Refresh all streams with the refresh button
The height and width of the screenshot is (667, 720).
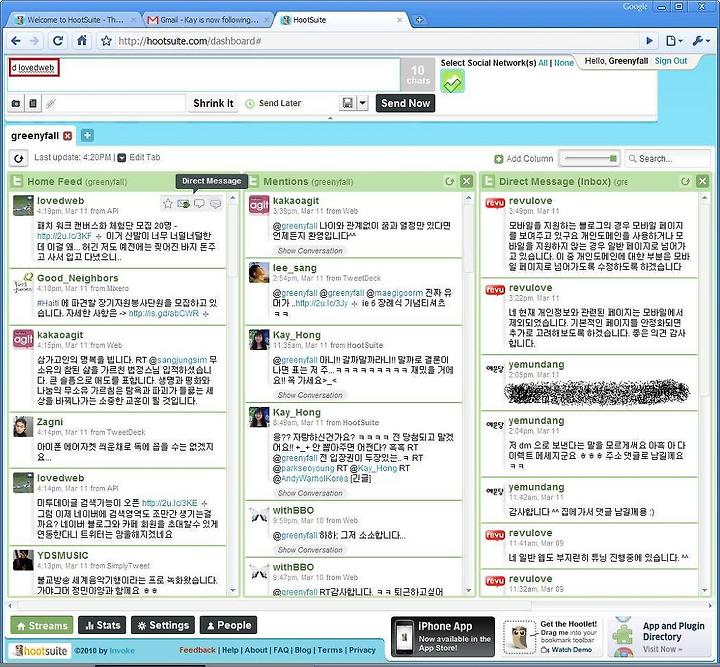coord(18,158)
